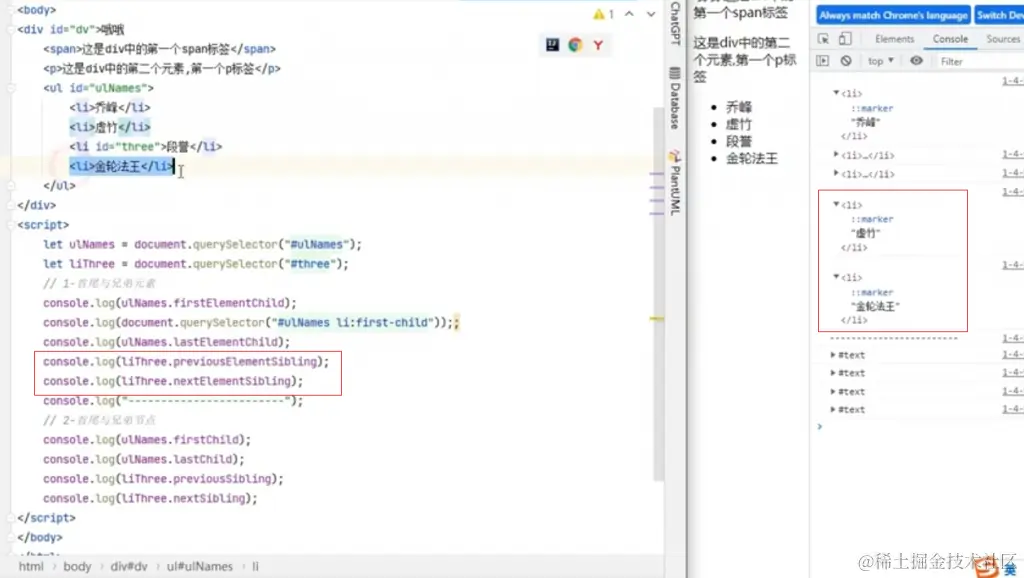The image size is (1024, 578).
Task: Switch to the Elements tab
Action: pos(894,39)
